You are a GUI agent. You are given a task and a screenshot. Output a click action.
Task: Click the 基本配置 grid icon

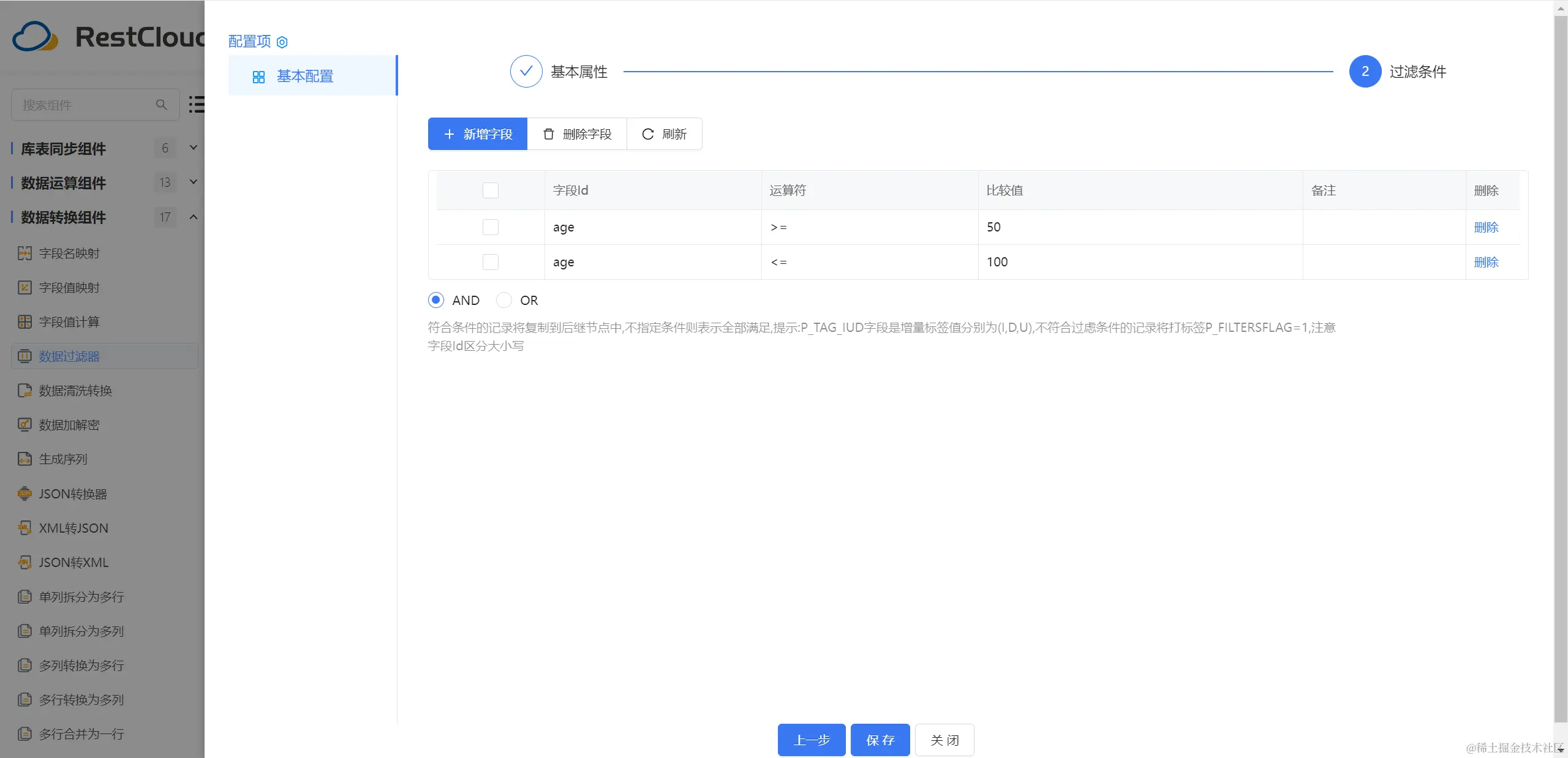pos(258,77)
